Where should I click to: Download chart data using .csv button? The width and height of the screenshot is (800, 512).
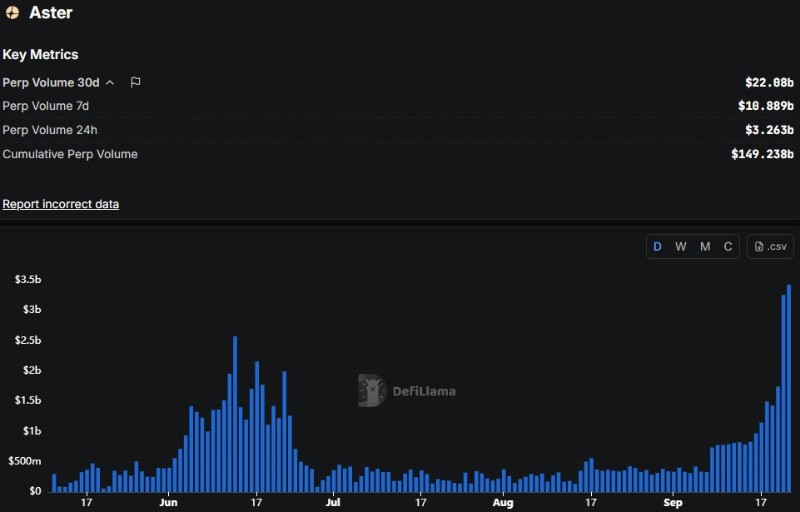click(770, 246)
